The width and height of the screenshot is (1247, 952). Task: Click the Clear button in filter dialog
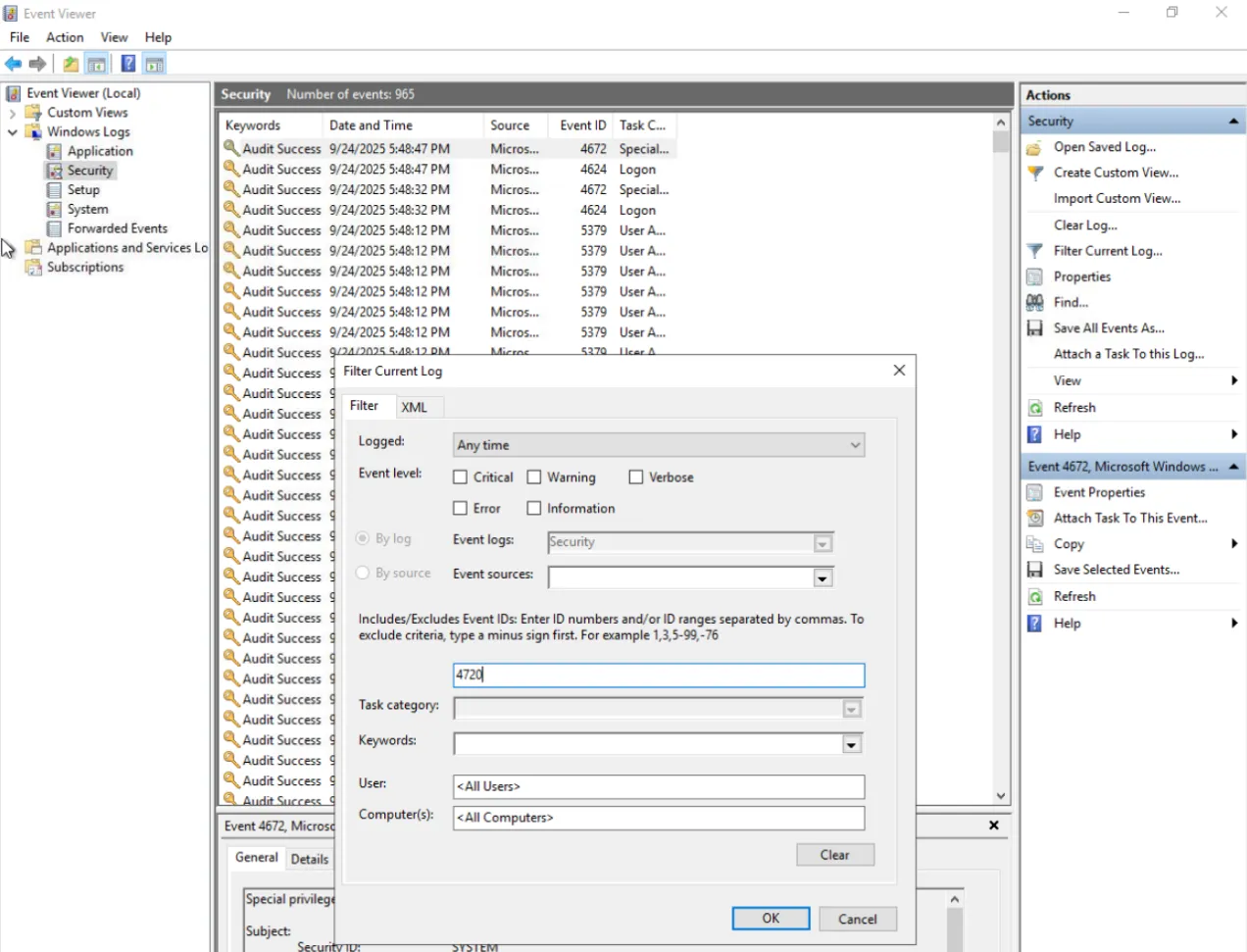(x=834, y=855)
